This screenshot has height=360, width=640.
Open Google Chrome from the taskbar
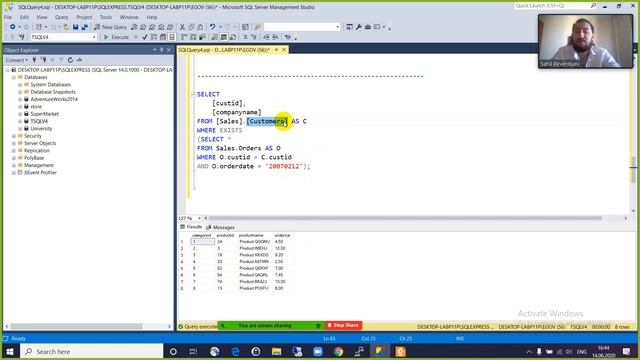point(338,351)
